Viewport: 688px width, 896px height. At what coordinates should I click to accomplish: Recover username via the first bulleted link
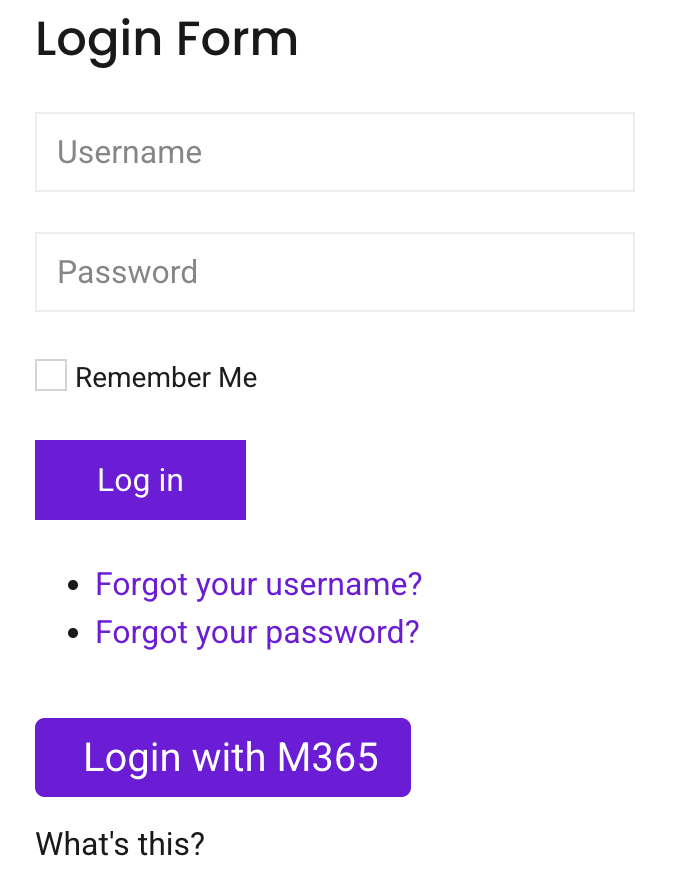(x=258, y=584)
